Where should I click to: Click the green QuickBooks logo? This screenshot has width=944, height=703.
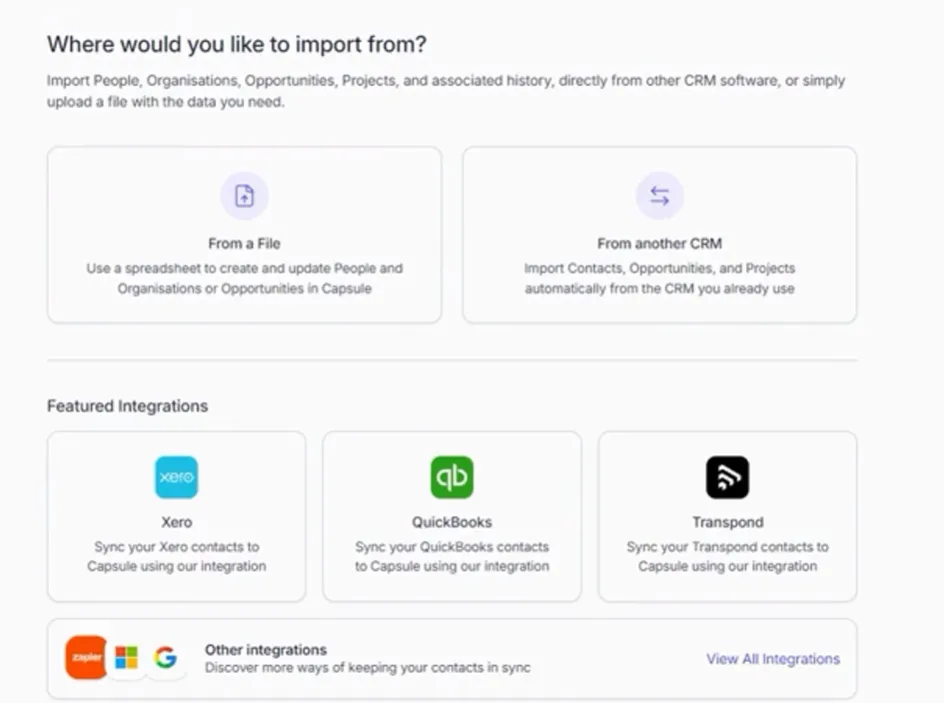pos(452,478)
